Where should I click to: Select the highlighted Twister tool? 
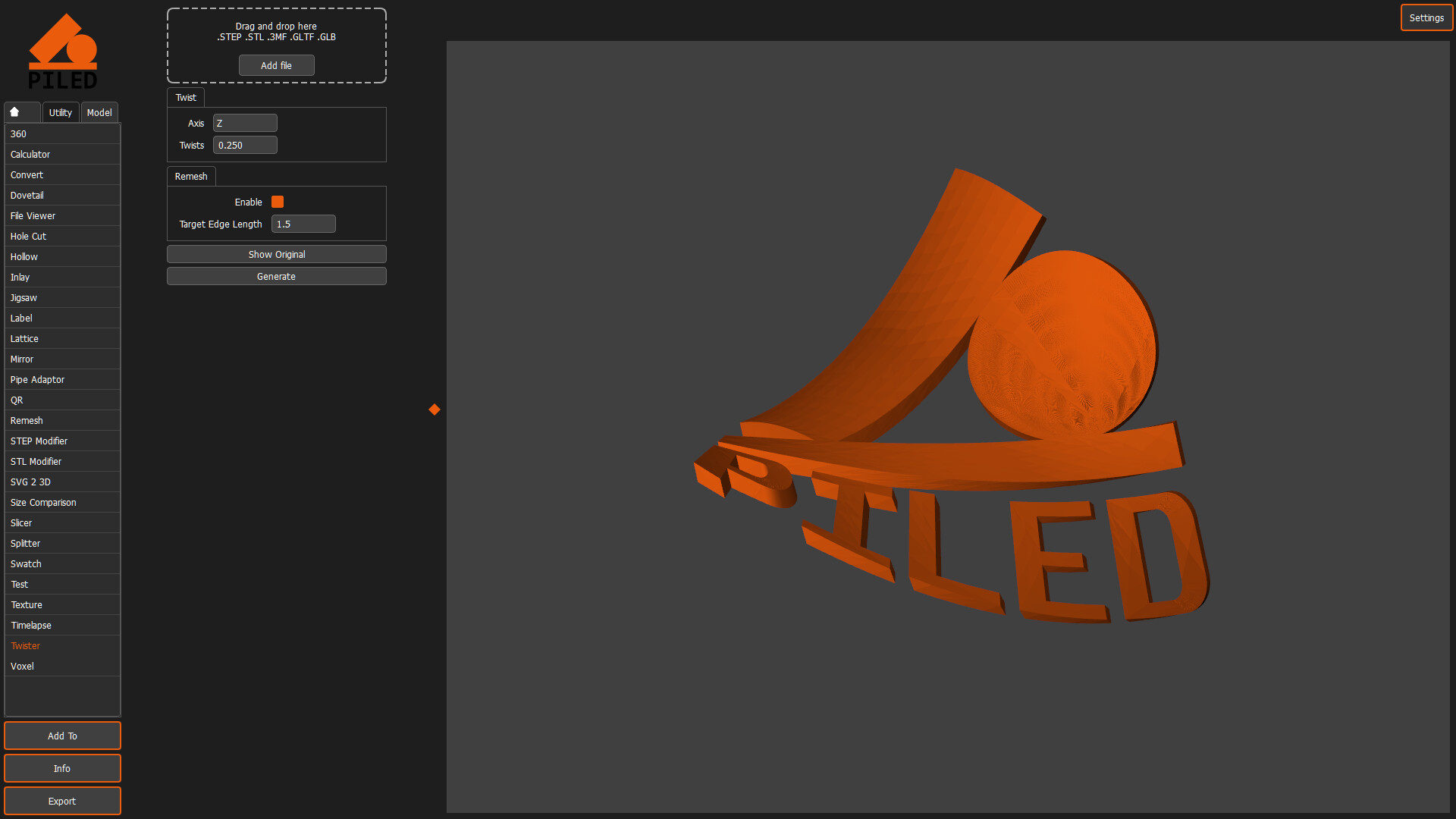(62, 645)
